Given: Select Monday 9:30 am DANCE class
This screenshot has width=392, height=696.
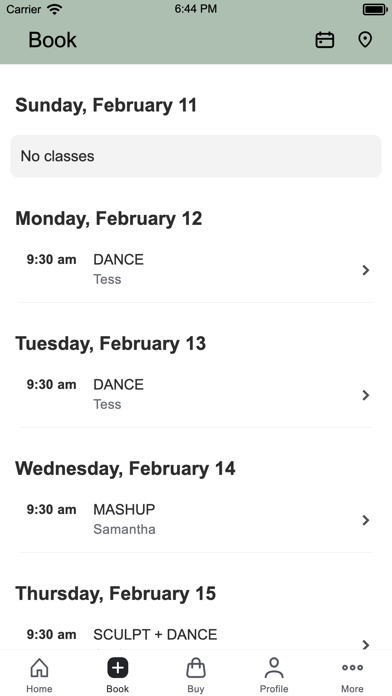Looking at the screenshot, I should 196,270.
